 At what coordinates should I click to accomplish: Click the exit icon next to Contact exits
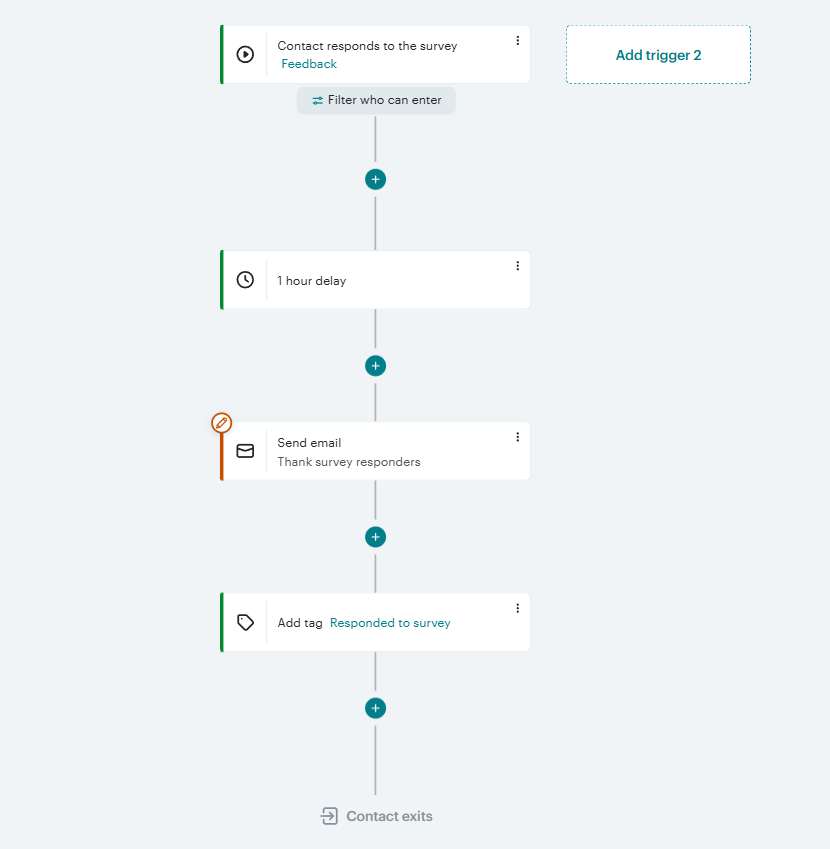coord(327,816)
